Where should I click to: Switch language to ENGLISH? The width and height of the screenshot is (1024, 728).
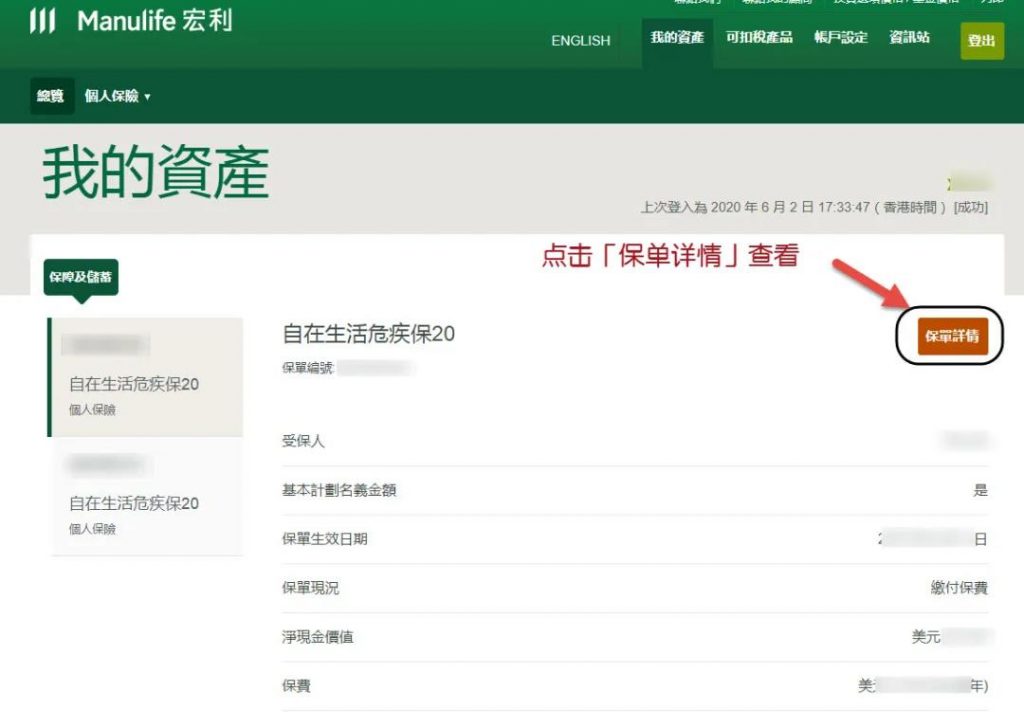pyautogui.click(x=581, y=40)
